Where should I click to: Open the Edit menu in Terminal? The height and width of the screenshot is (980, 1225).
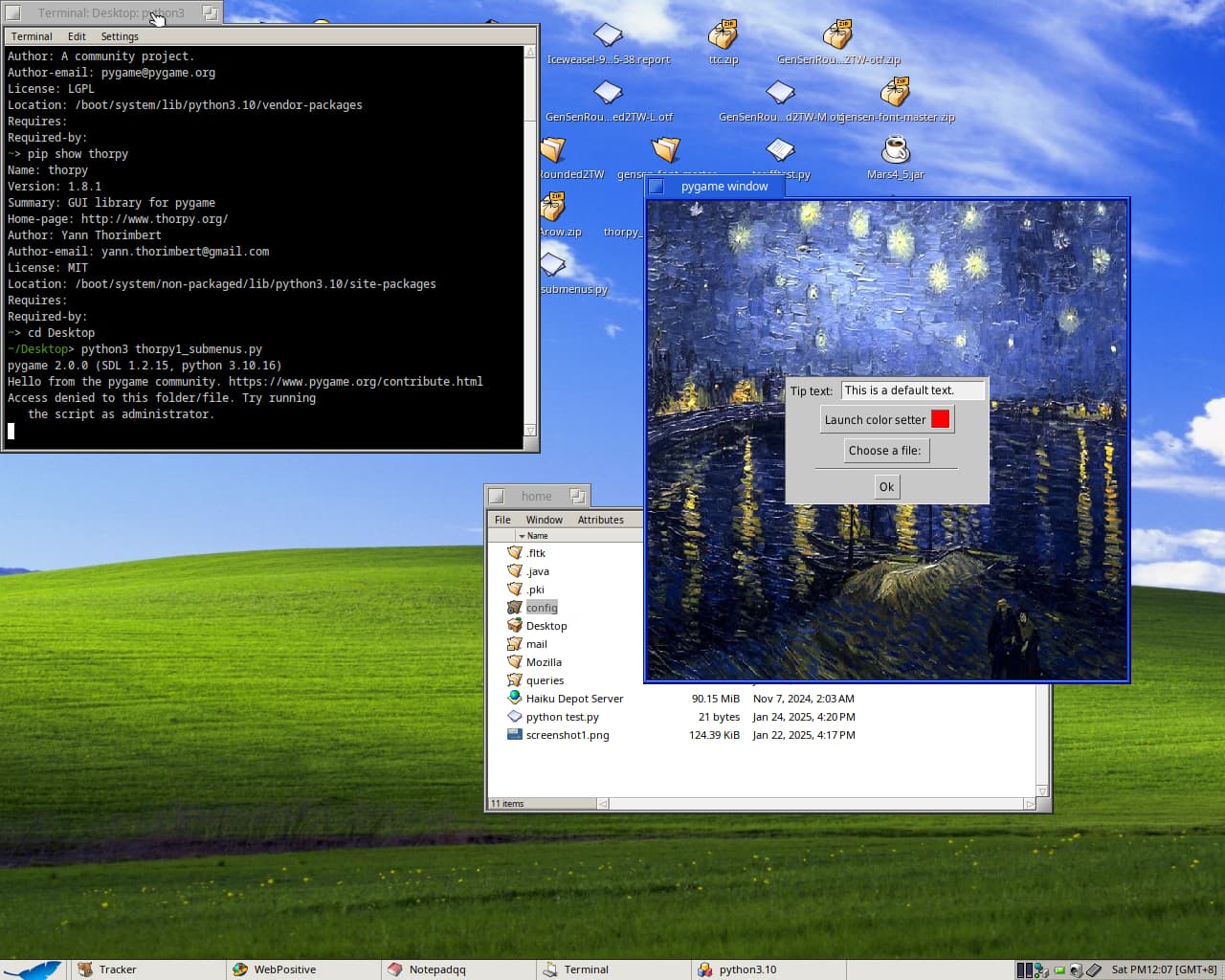(77, 36)
